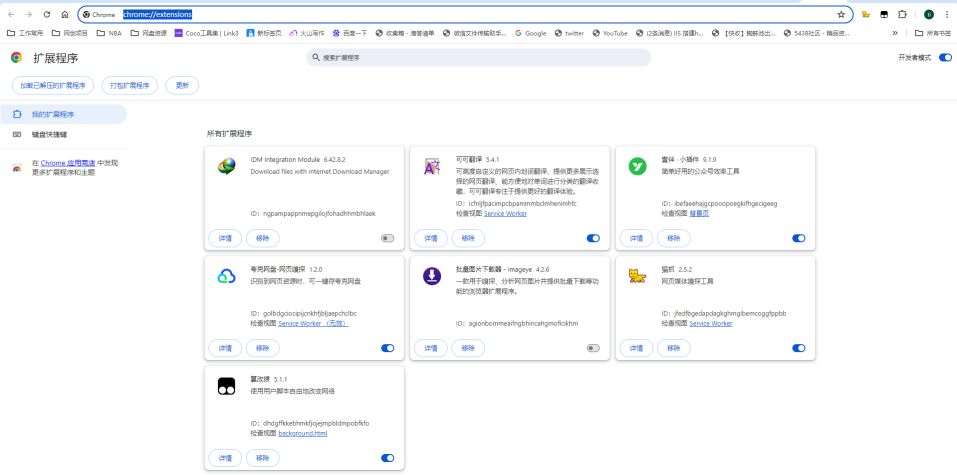Expand the hidden bookmarks chevron »
The height and width of the screenshot is (475, 957).
tap(895, 33)
